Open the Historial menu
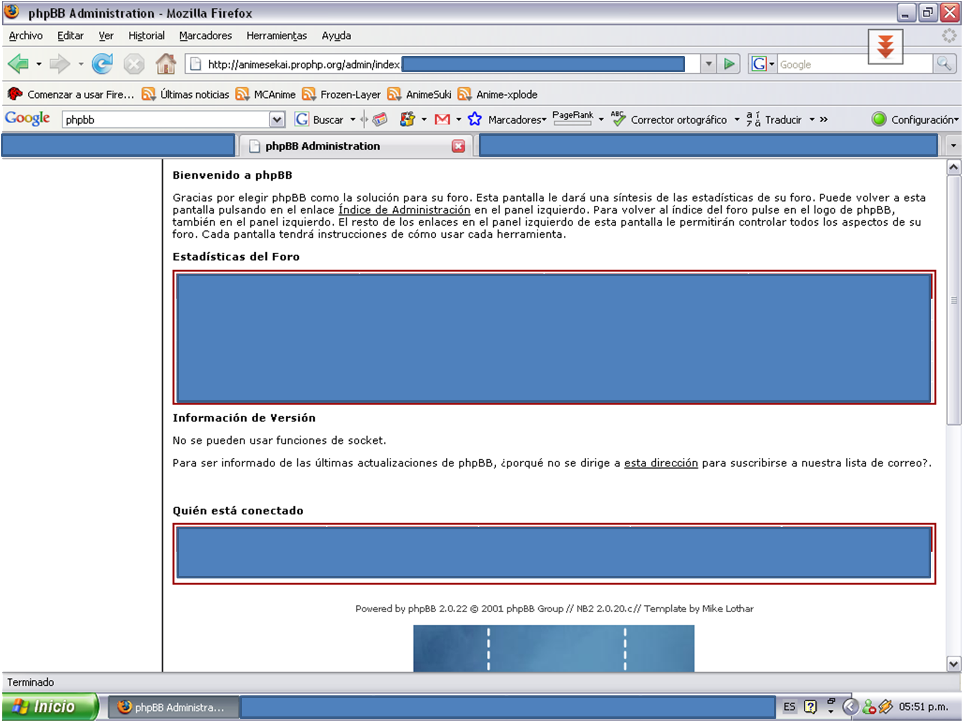Viewport: 962px width, 721px height. (147, 36)
